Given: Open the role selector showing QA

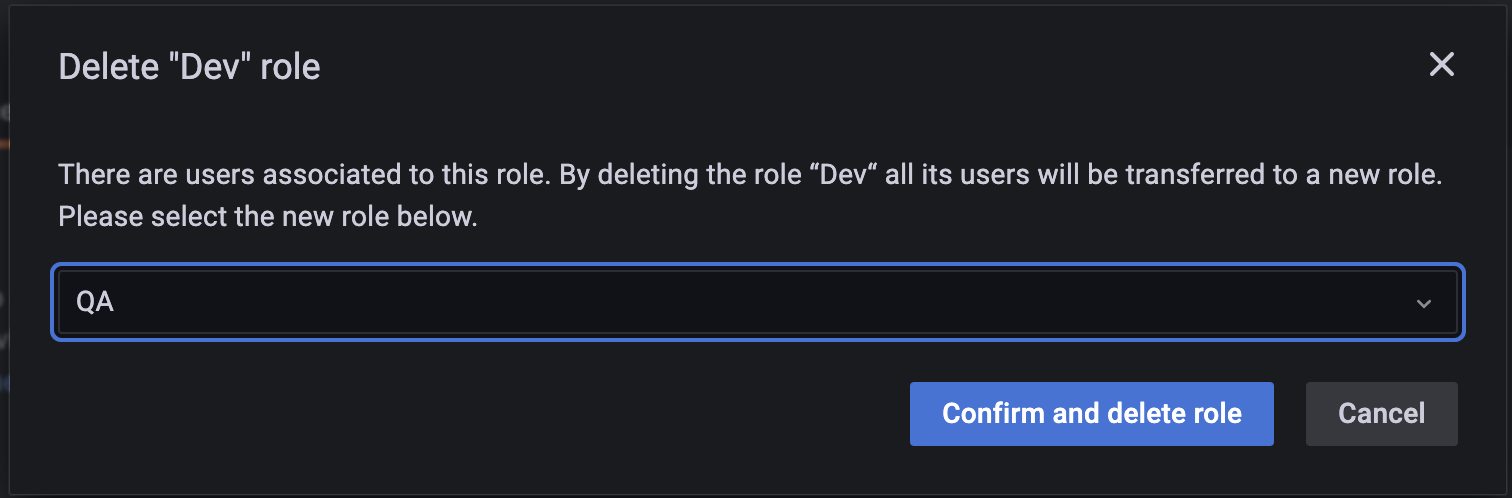Looking at the screenshot, I should point(757,303).
